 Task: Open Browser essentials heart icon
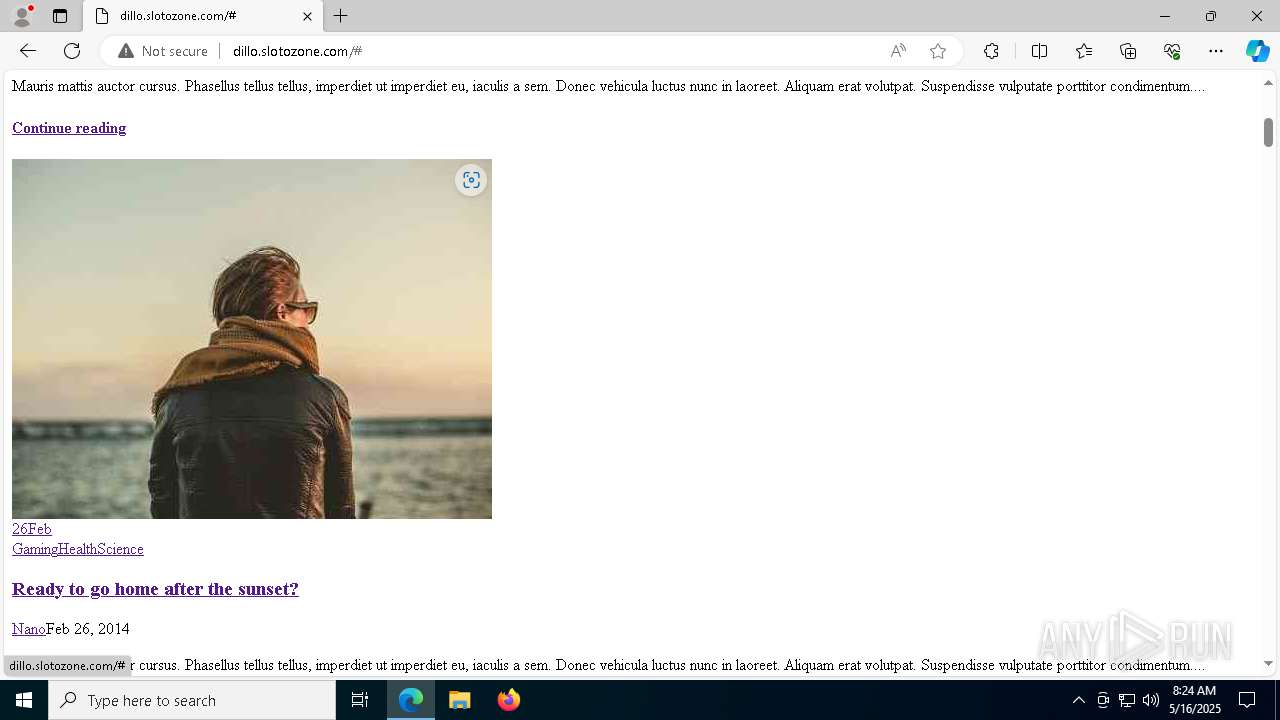point(1172,51)
